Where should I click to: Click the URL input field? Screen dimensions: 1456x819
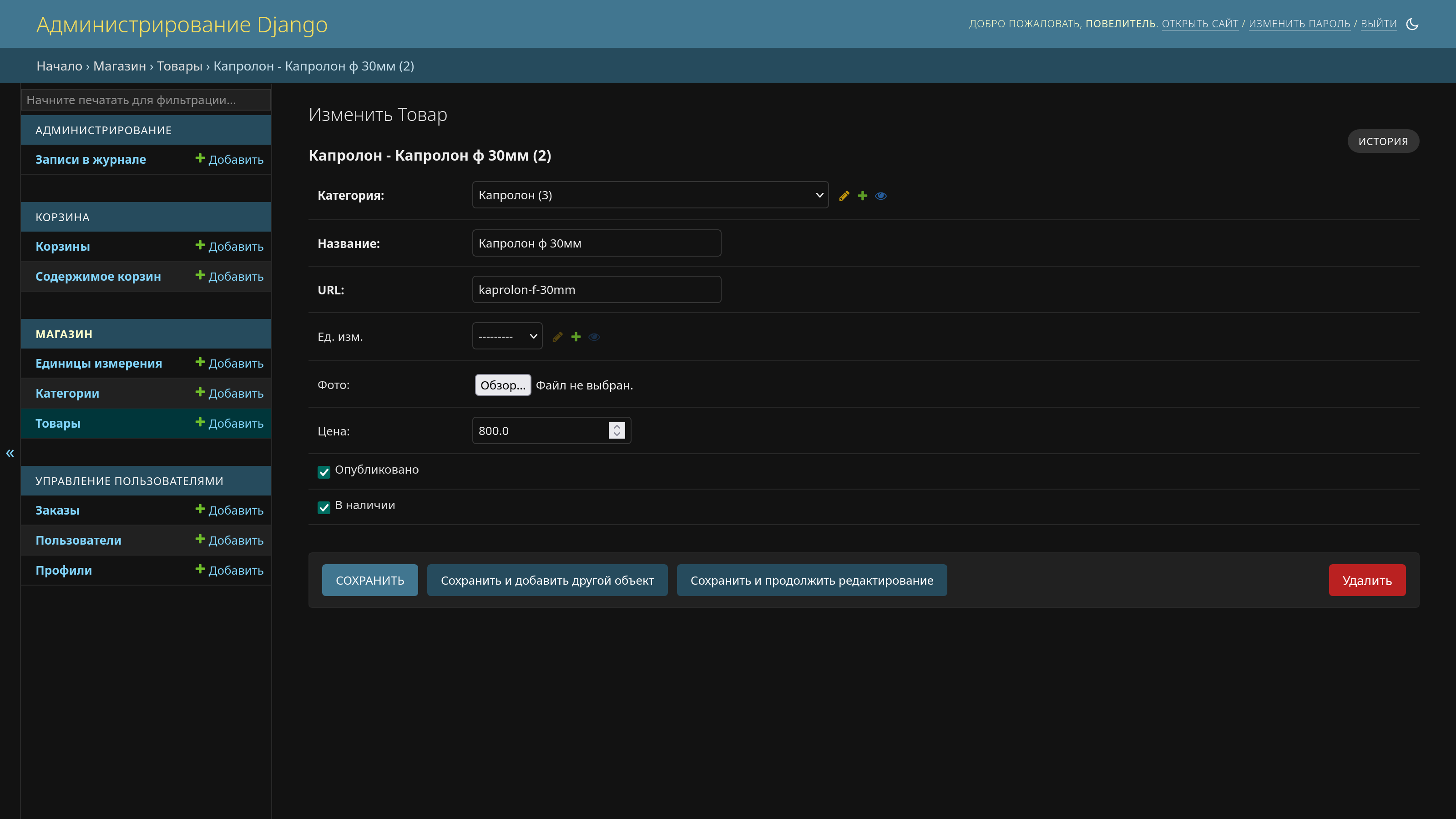597,289
